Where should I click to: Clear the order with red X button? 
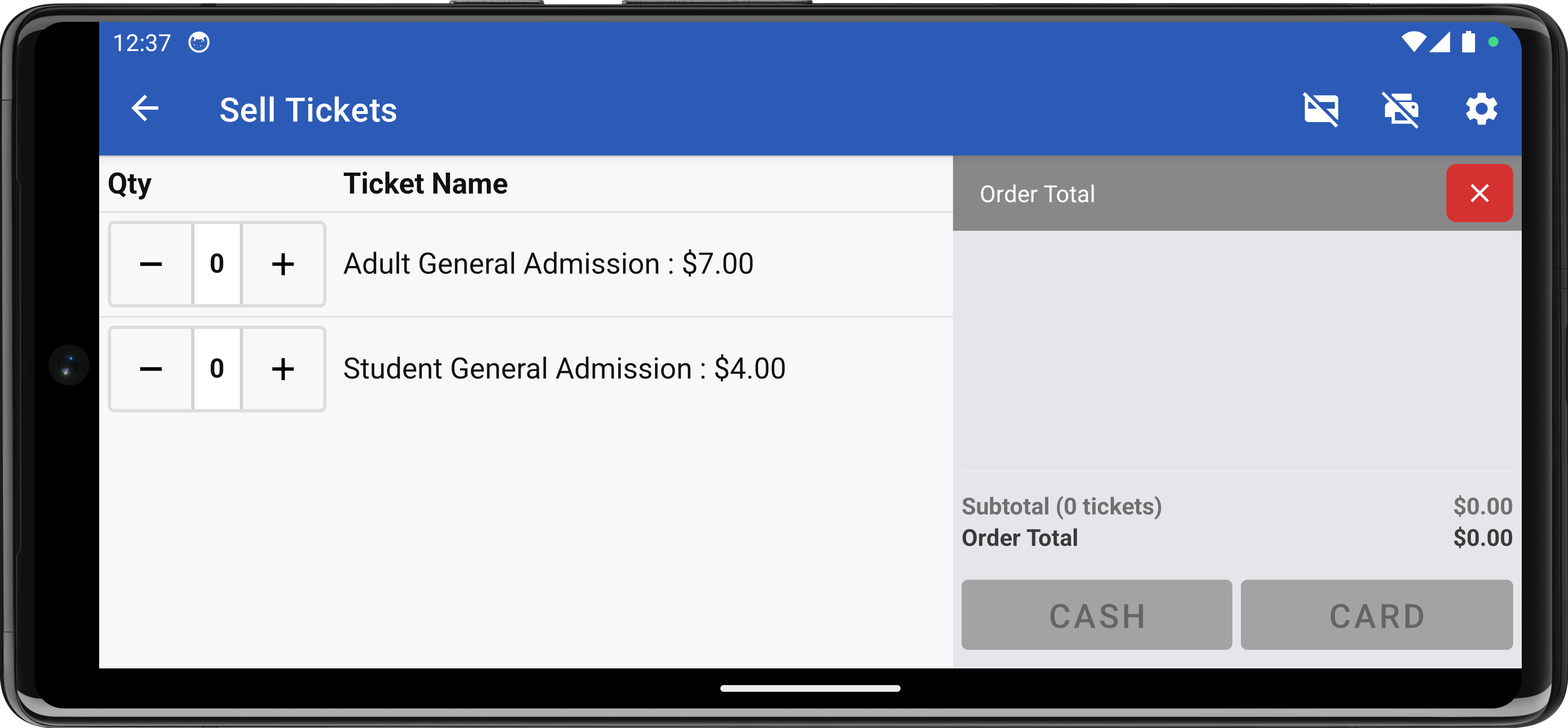(x=1479, y=194)
